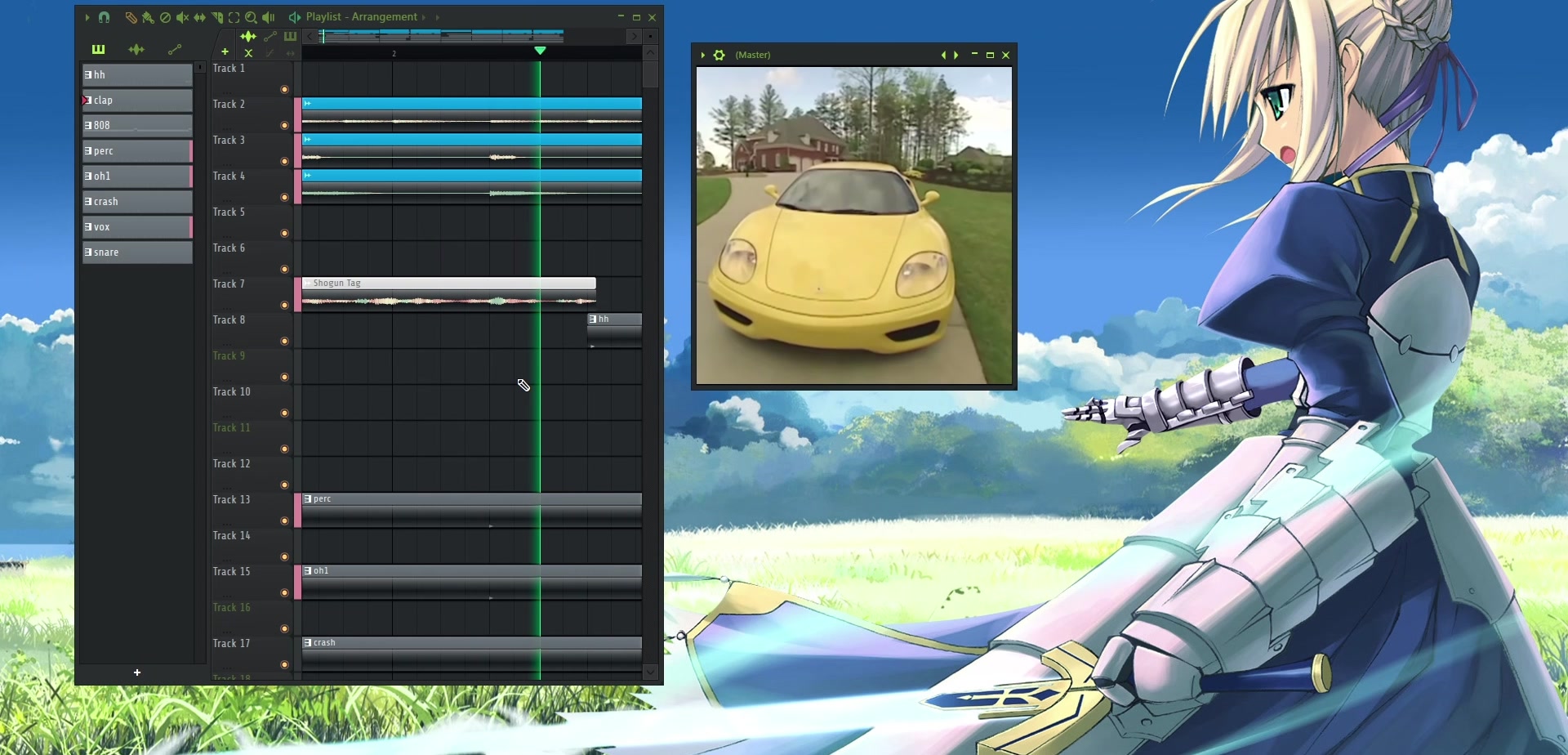Click the oh1 pattern clip on Track 15
1568x755 pixels.
point(472,582)
